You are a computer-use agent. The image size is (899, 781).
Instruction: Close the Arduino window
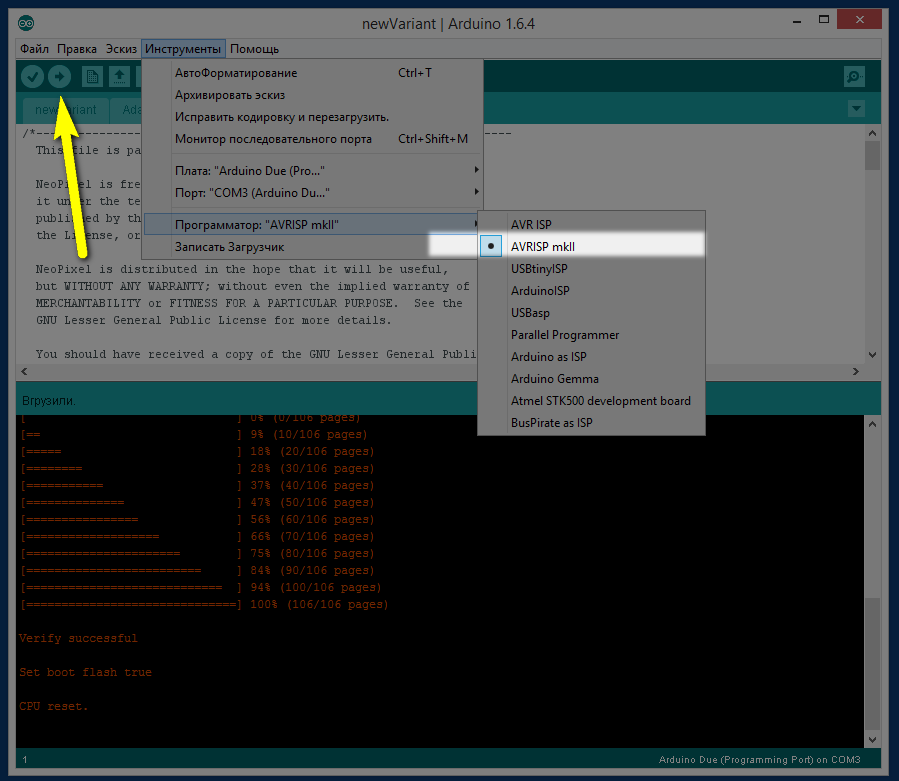click(859, 19)
